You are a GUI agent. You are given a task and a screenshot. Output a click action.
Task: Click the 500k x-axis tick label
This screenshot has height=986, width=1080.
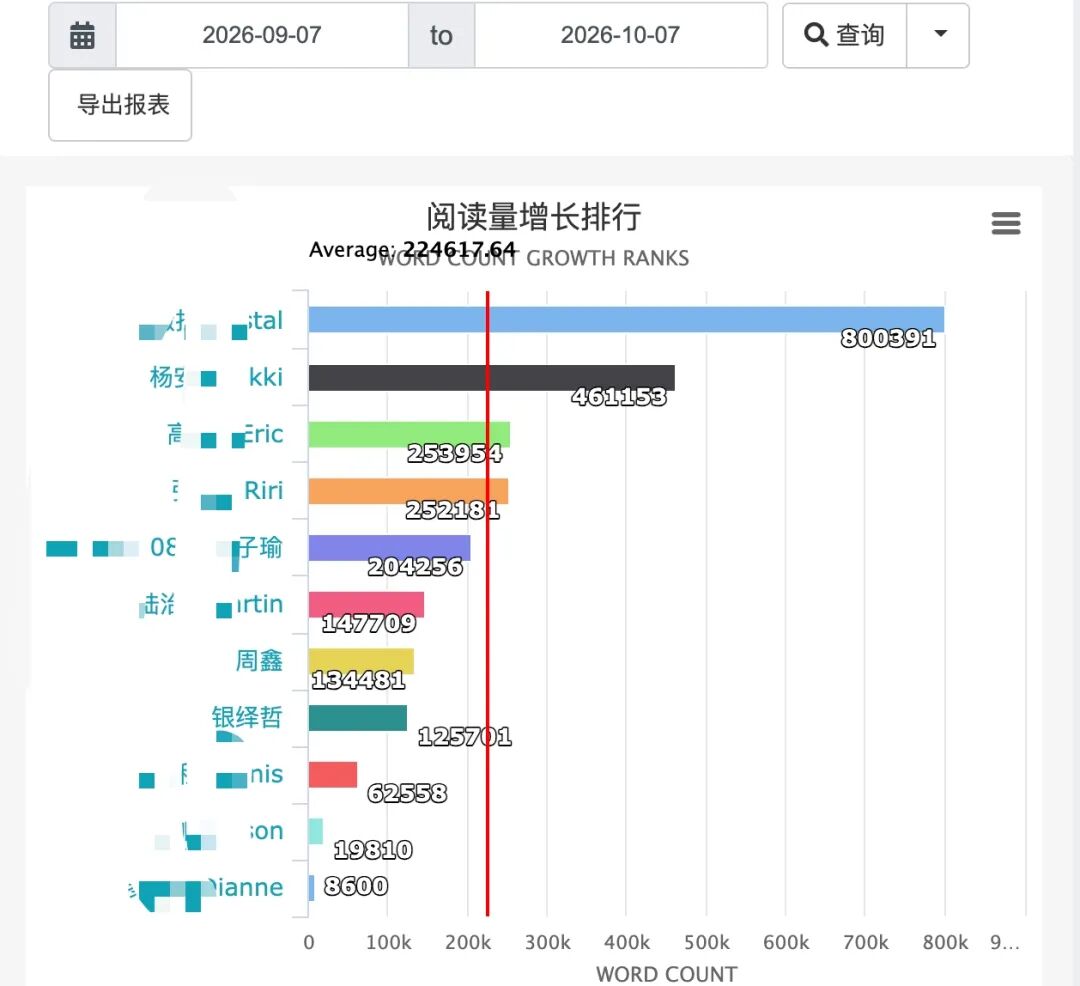click(707, 943)
